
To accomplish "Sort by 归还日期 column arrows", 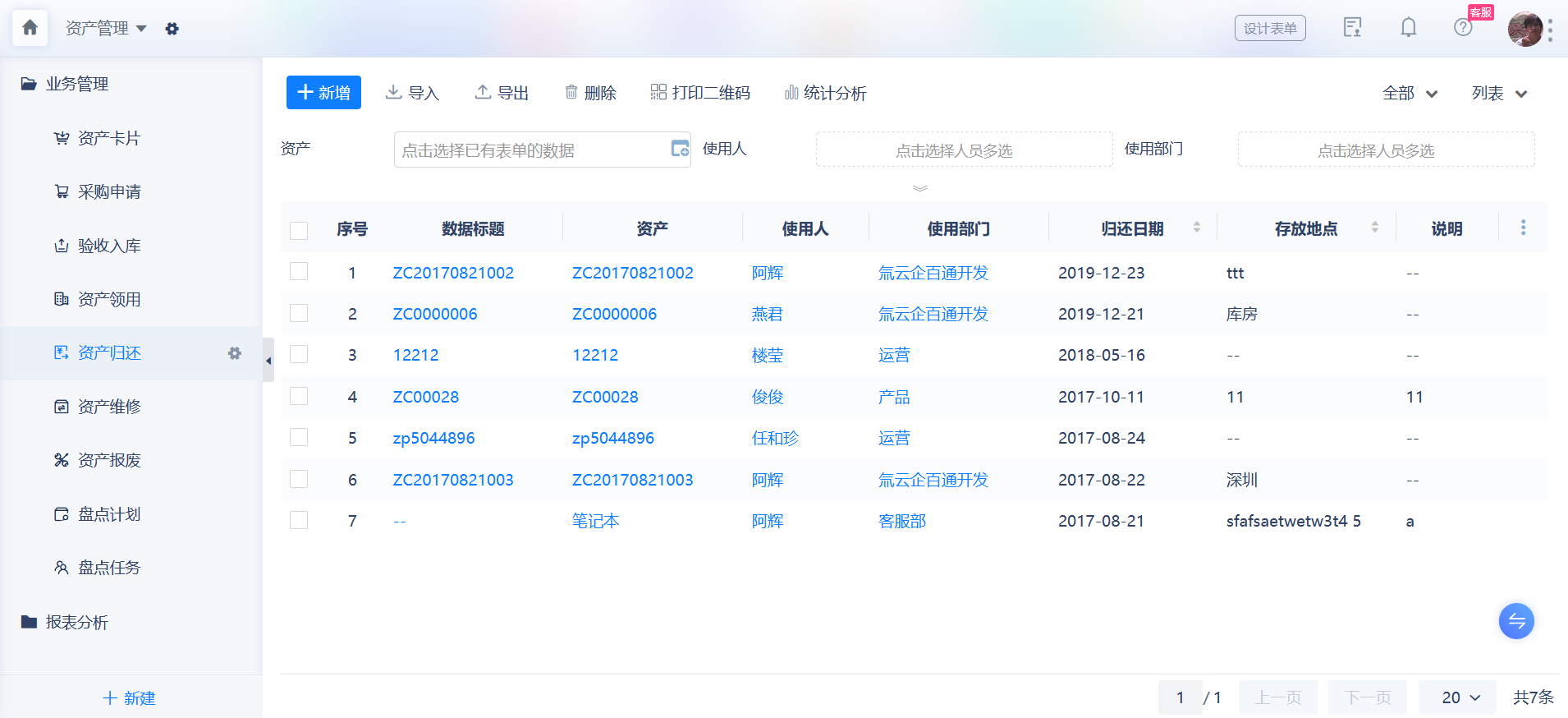I will [1197, 228].
